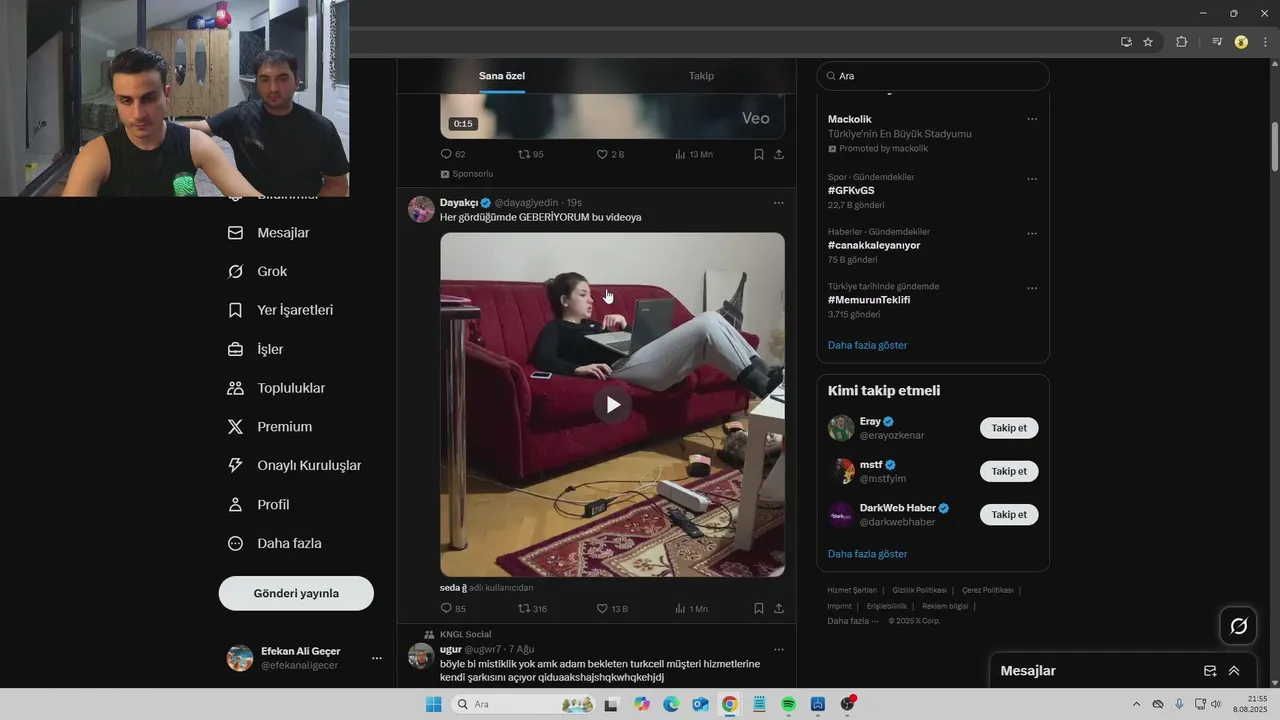This screenshot has width=1280, height=720.
Task: Show more follow suggestions link
Action: click(868, 554)
